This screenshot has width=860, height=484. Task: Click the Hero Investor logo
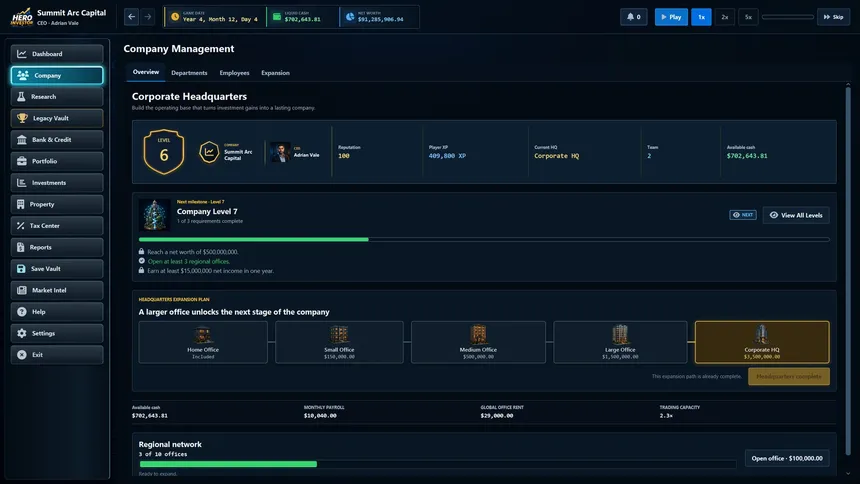(x=21, y=17)
